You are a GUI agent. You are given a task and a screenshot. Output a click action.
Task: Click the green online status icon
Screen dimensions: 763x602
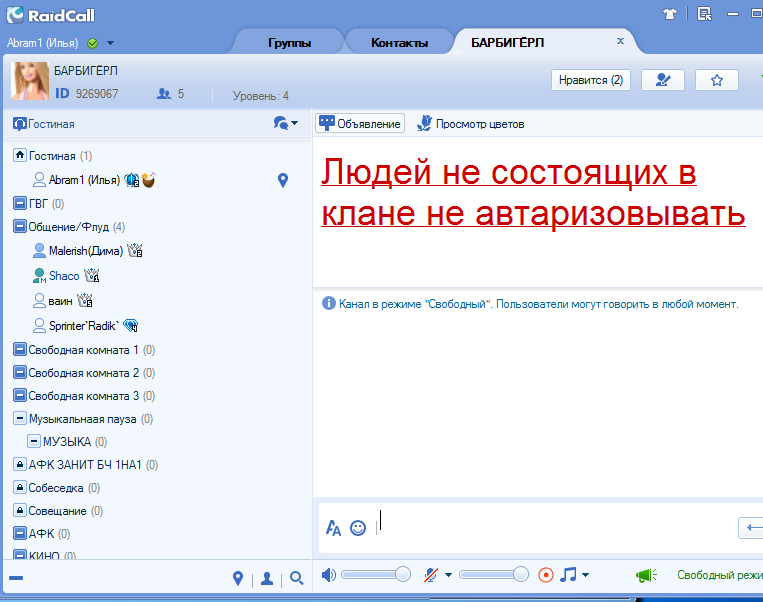(x=92, y=43)
